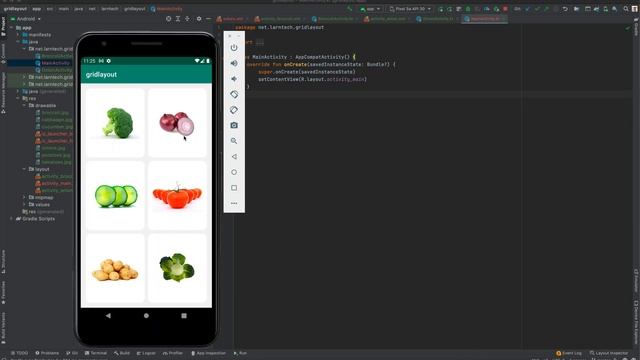Tap recents button in phone navigation bar
Screen dimensions: 640x360
[184, 316]
